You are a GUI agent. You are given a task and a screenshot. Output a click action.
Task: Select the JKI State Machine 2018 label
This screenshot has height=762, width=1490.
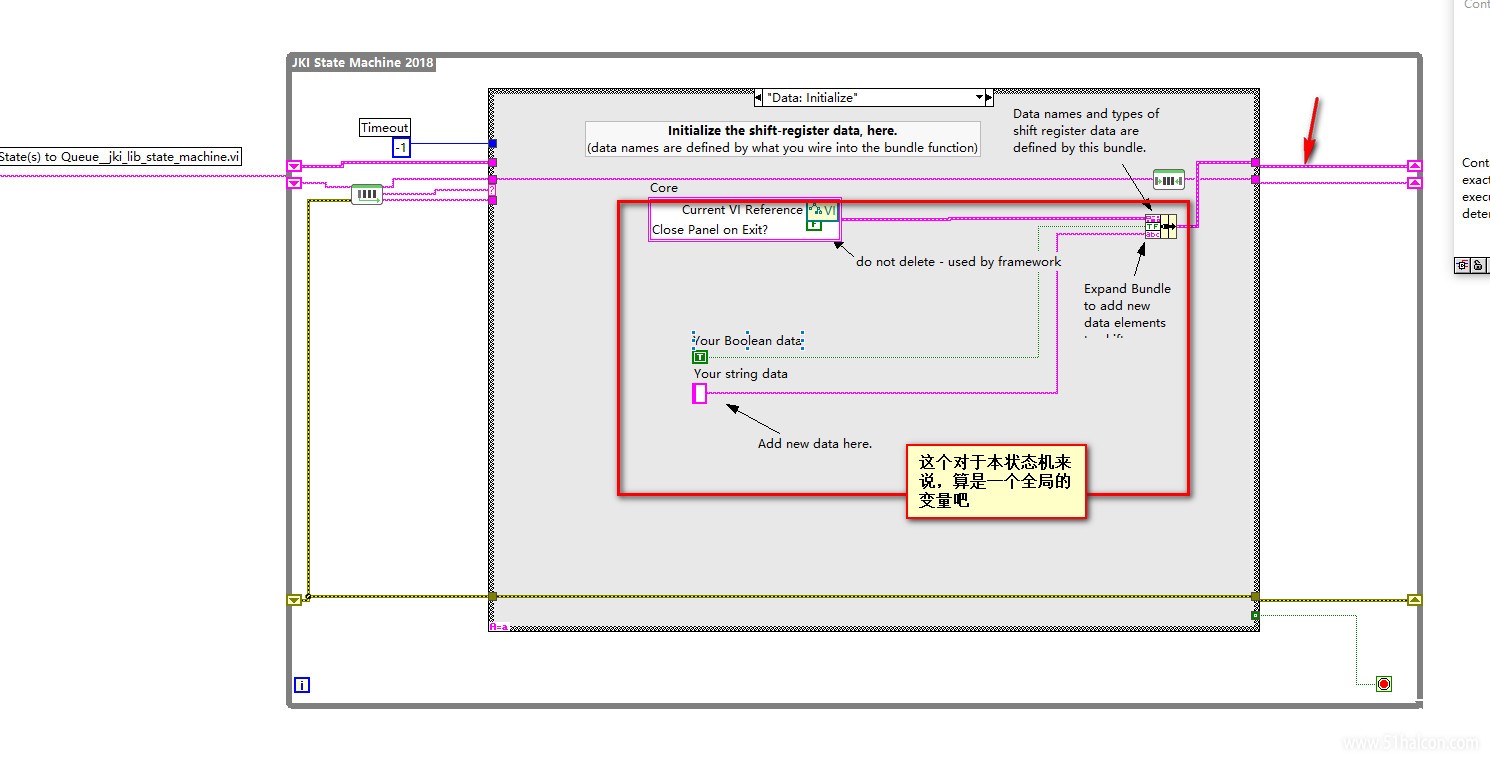tap(362, 63)
